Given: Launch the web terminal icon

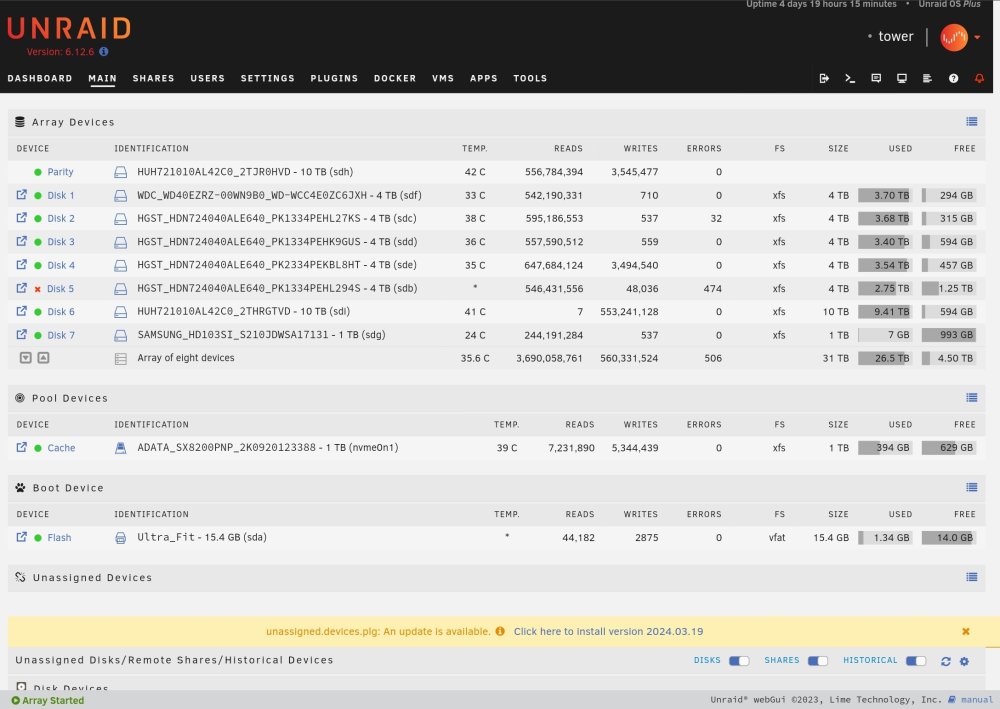Looking at the screenshot, I should click(x=850, y=78).
